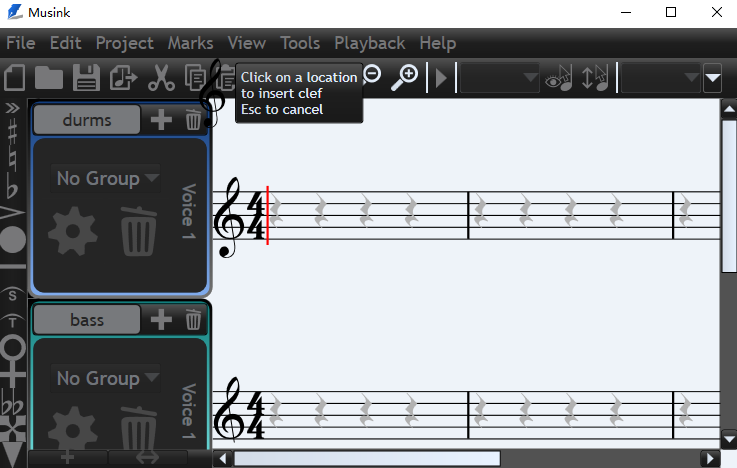Delete the bass part with its trash icon
The image size is (737, 468).
pyautogui.click(x=194, y=320)
